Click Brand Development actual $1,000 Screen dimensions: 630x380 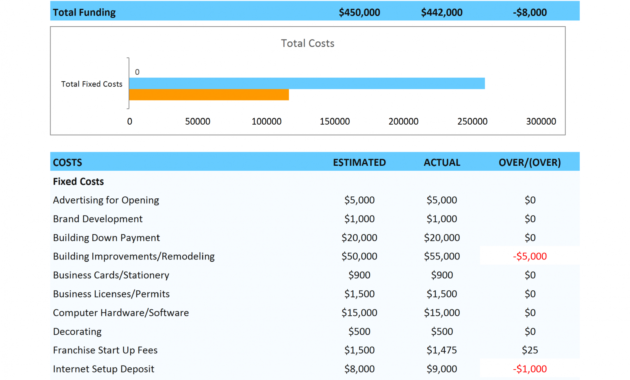coord(442,219)
